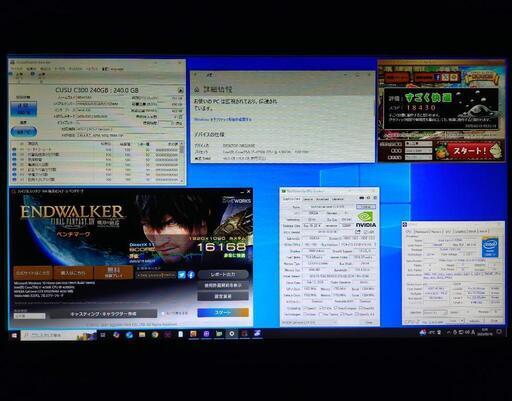
Task: Click the blue health status button in CrystalDiskInfo
Action: click(24, 109)
